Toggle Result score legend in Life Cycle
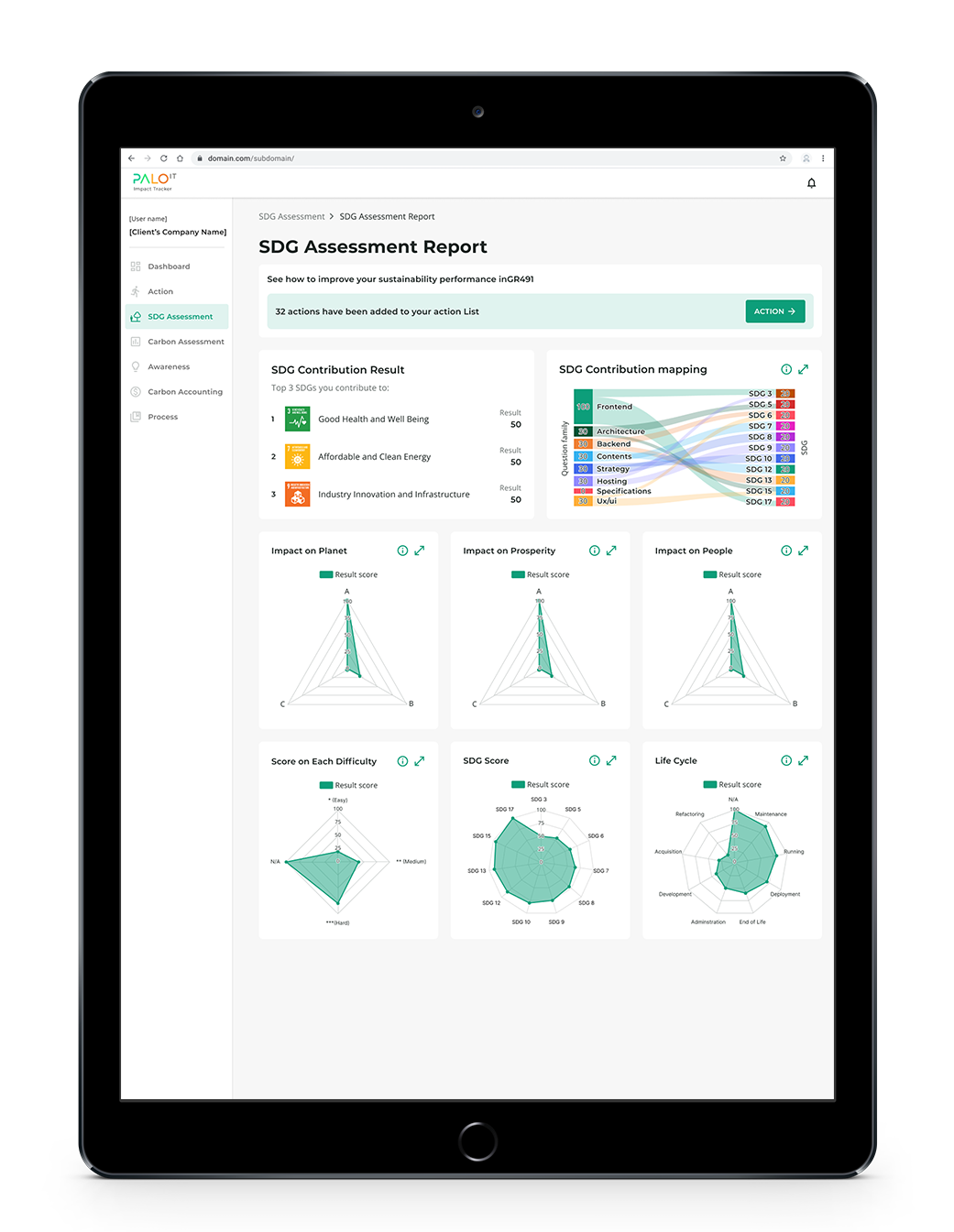The image size is (954, 1232). coord(732,785)
